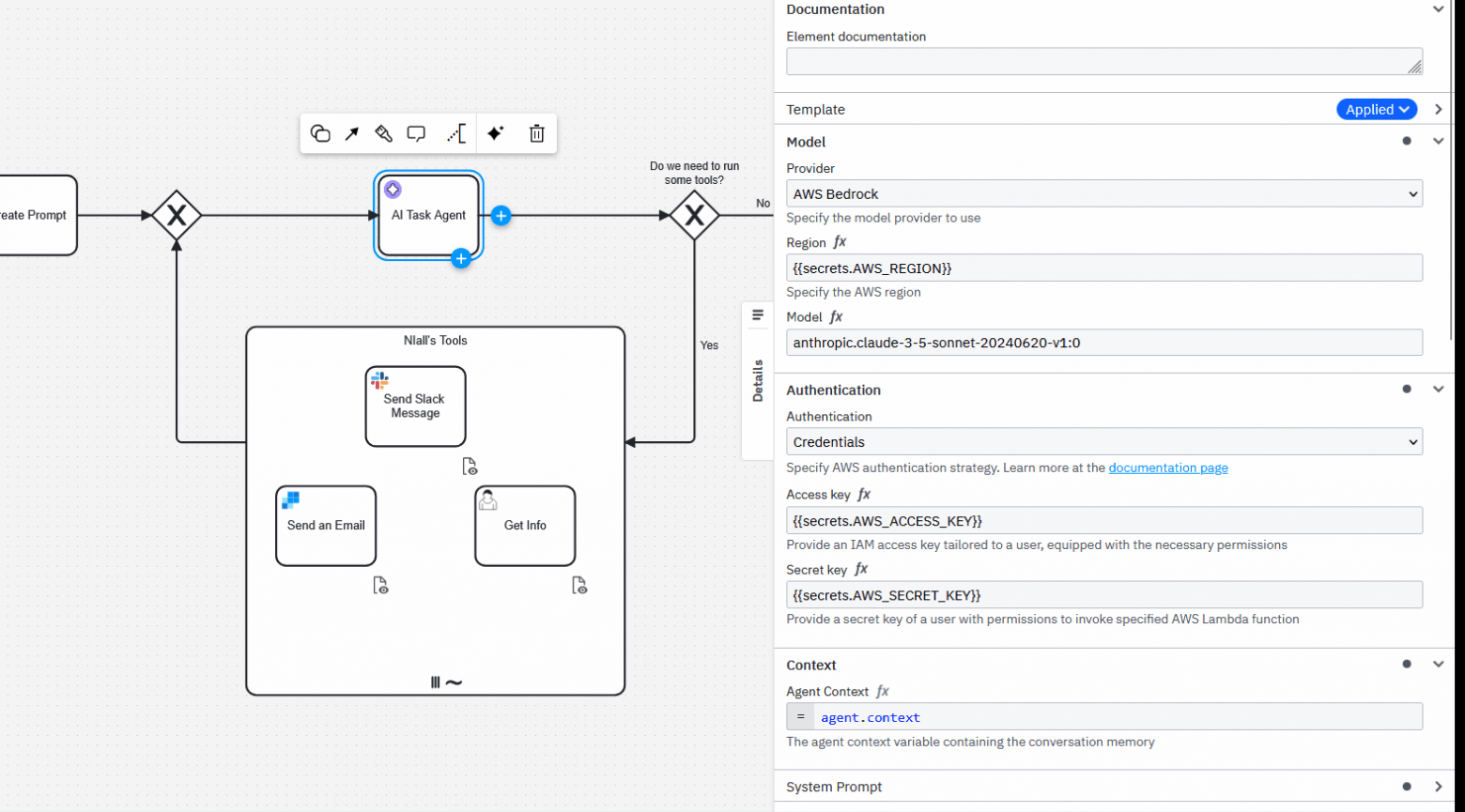Open the Provider dropdown showing AWS Bedrock

pyautogui.click(x=1104, y=193)
